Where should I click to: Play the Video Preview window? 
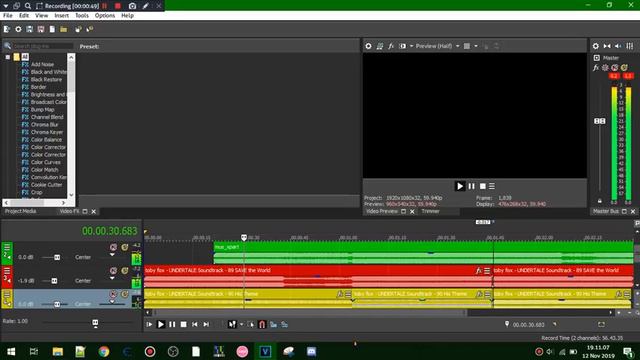(460, 186)
